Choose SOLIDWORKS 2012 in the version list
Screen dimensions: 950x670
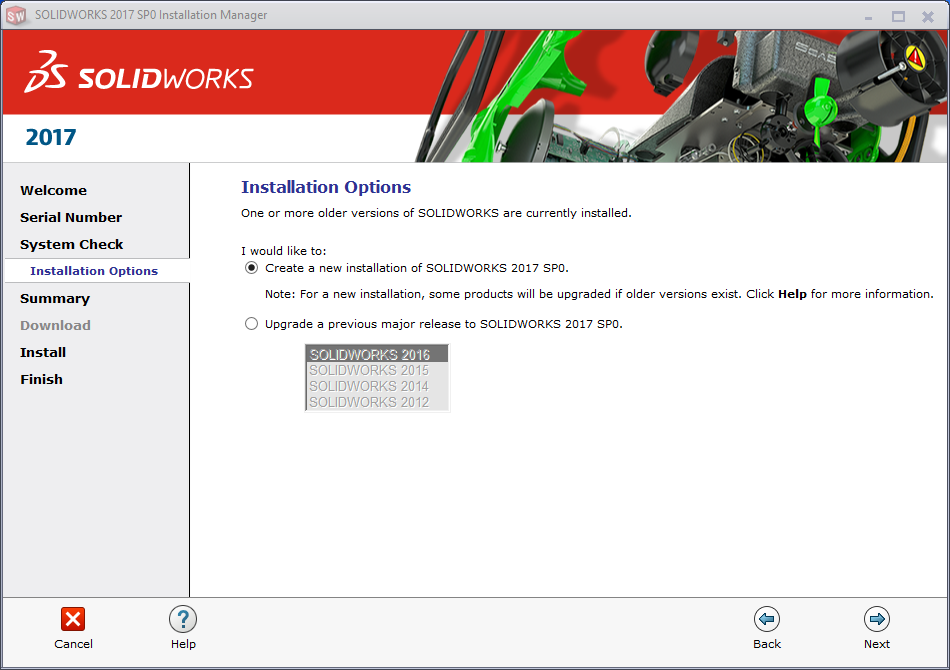coord(377,402)
